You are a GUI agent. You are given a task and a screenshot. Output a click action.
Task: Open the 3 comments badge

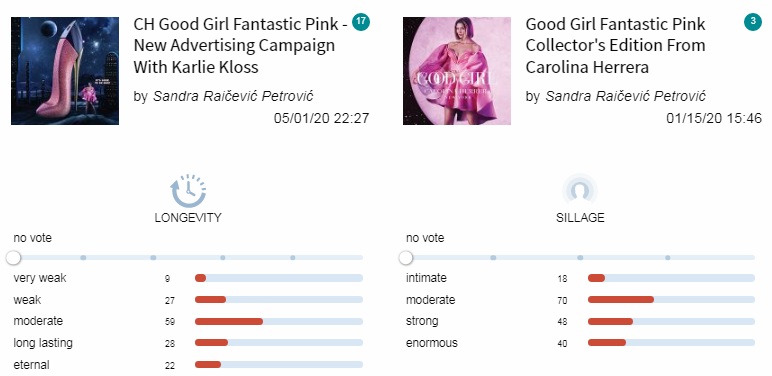tap(753, 22)
